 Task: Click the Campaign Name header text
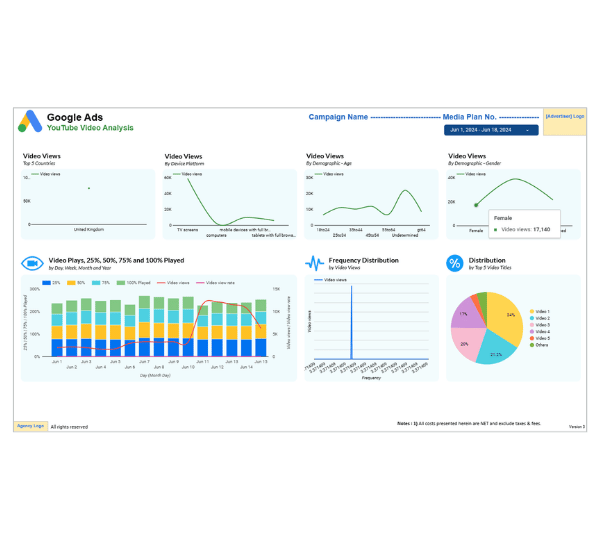(338, 117)
